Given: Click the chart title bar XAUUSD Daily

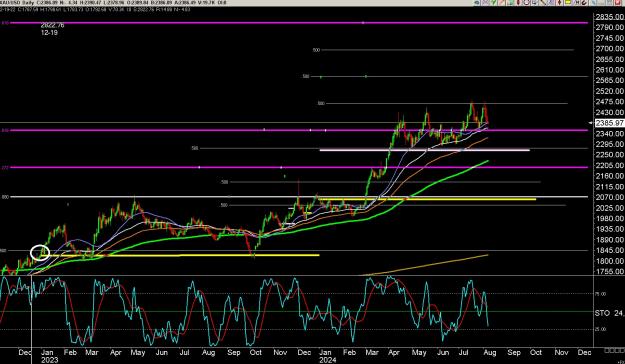Looking at the screenshot, I should coord(16,2).
